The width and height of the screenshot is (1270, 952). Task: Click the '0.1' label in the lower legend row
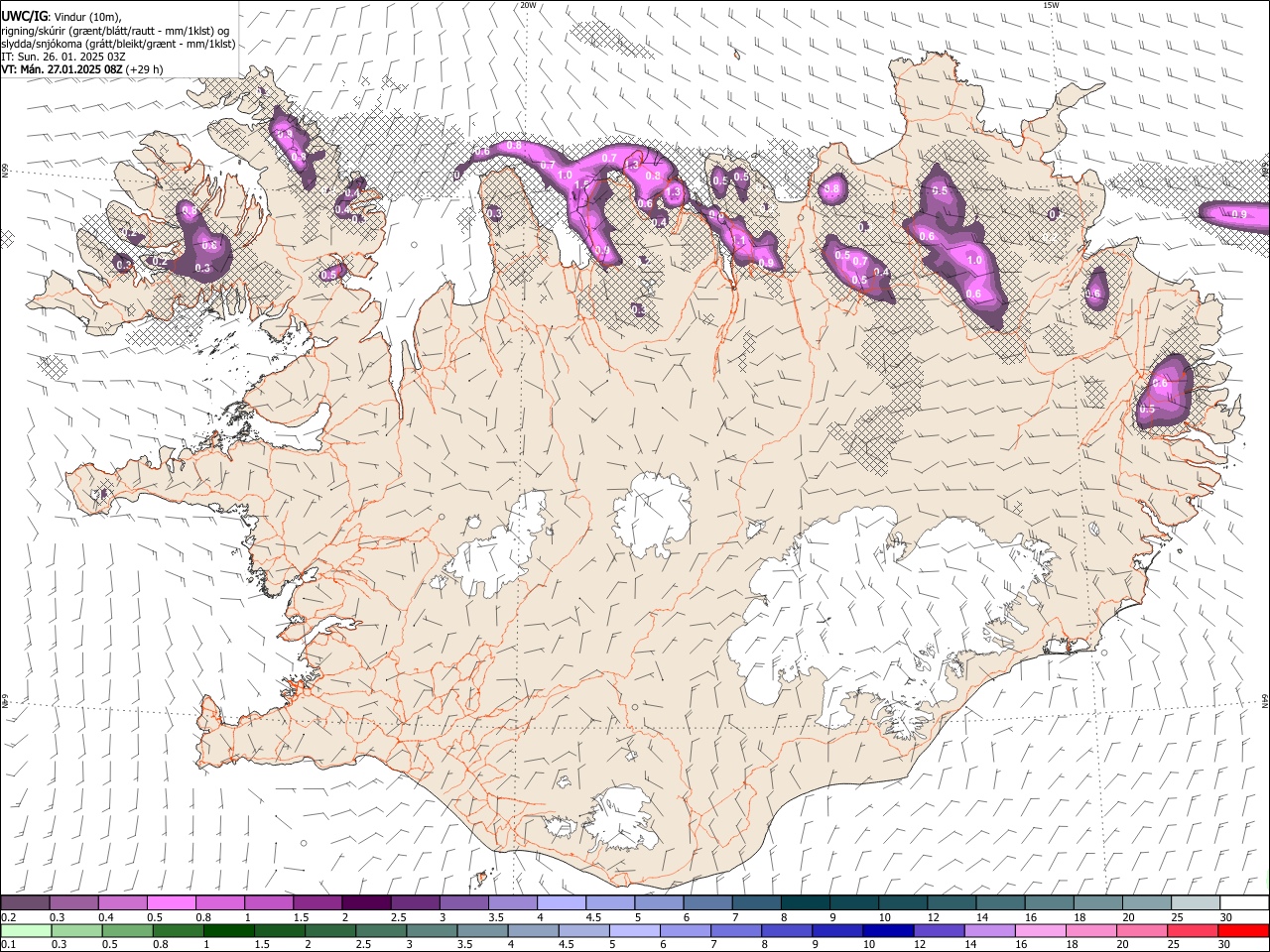click(8, 945)
